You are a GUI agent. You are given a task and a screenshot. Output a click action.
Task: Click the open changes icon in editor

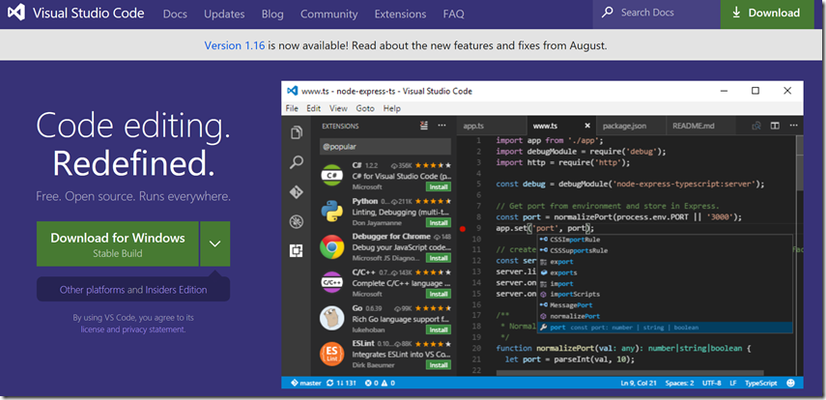pyautogui.click(x=756, y=126)
